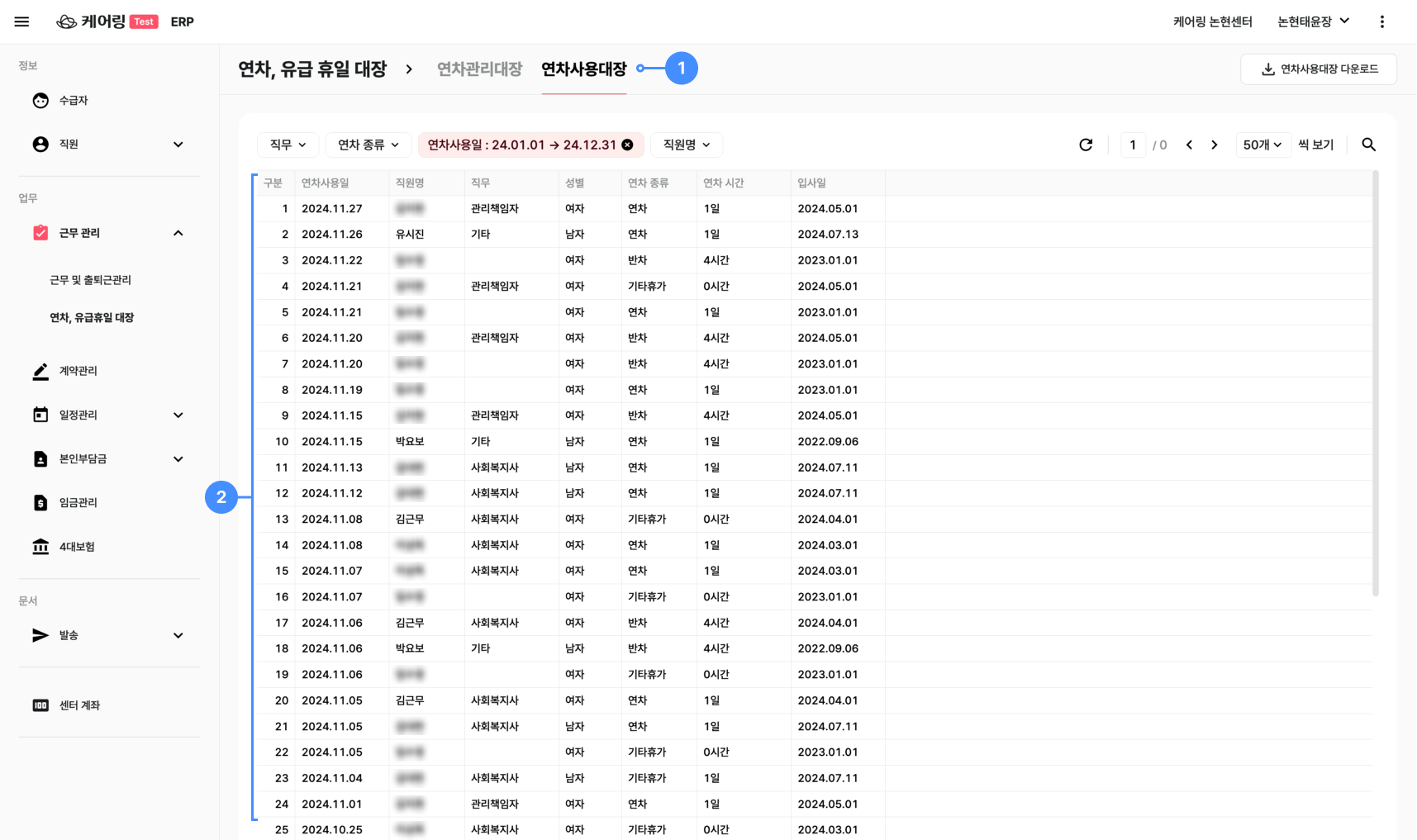Go to the previous page arrow
Viewport: 1417px width, 840px height.
[x=1189, y=145]
